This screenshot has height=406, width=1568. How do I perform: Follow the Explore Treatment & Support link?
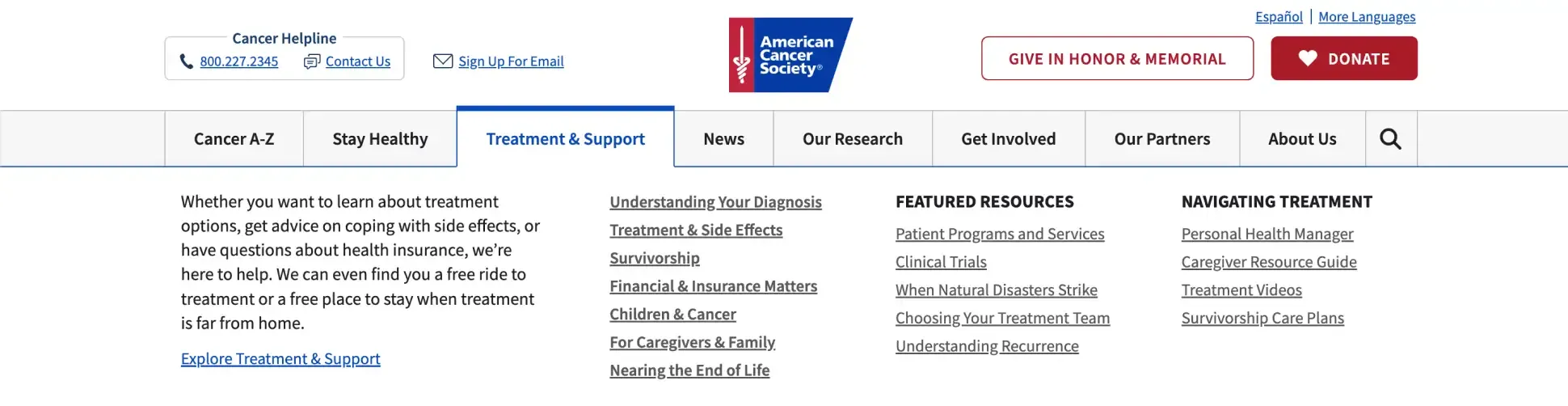coord(280,359)
